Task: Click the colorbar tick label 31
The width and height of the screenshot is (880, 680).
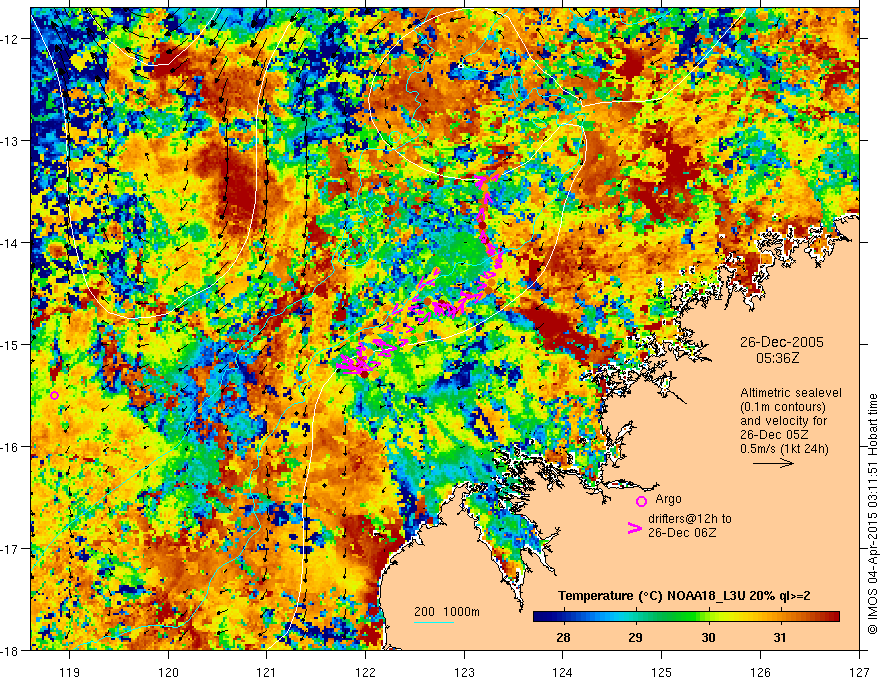Action: pyautogui.click(x=780, y=637)
